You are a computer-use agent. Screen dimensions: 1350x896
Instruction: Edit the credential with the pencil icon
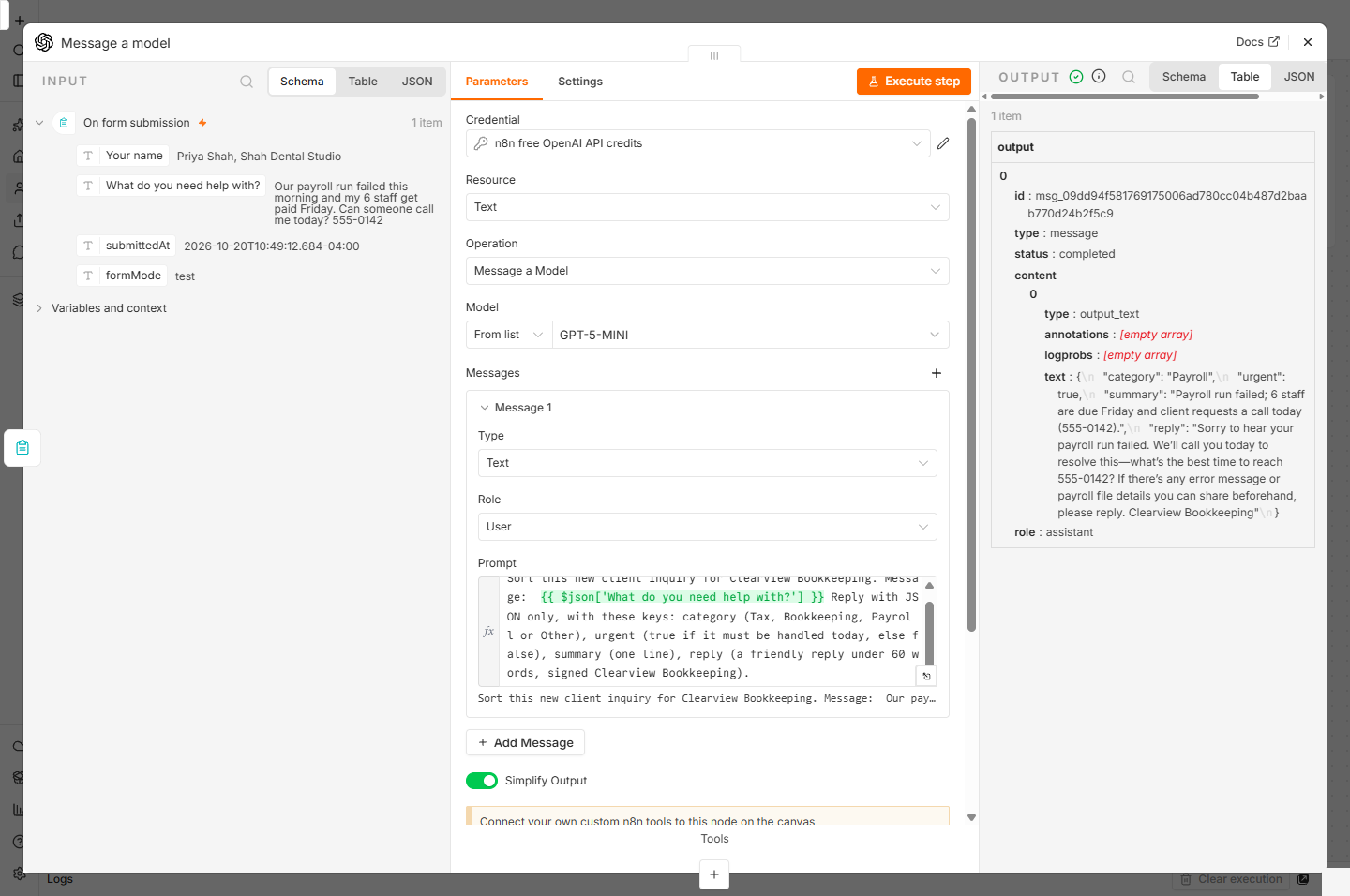point(943,143)
